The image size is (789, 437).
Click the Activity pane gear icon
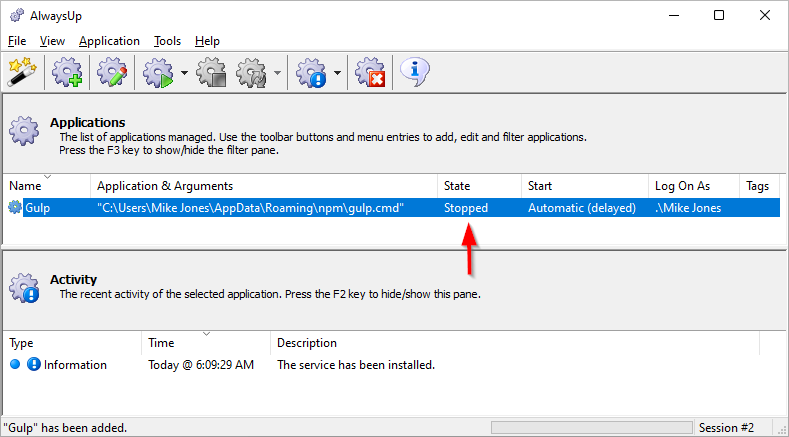pyautogui.click(x=24, y=288)
